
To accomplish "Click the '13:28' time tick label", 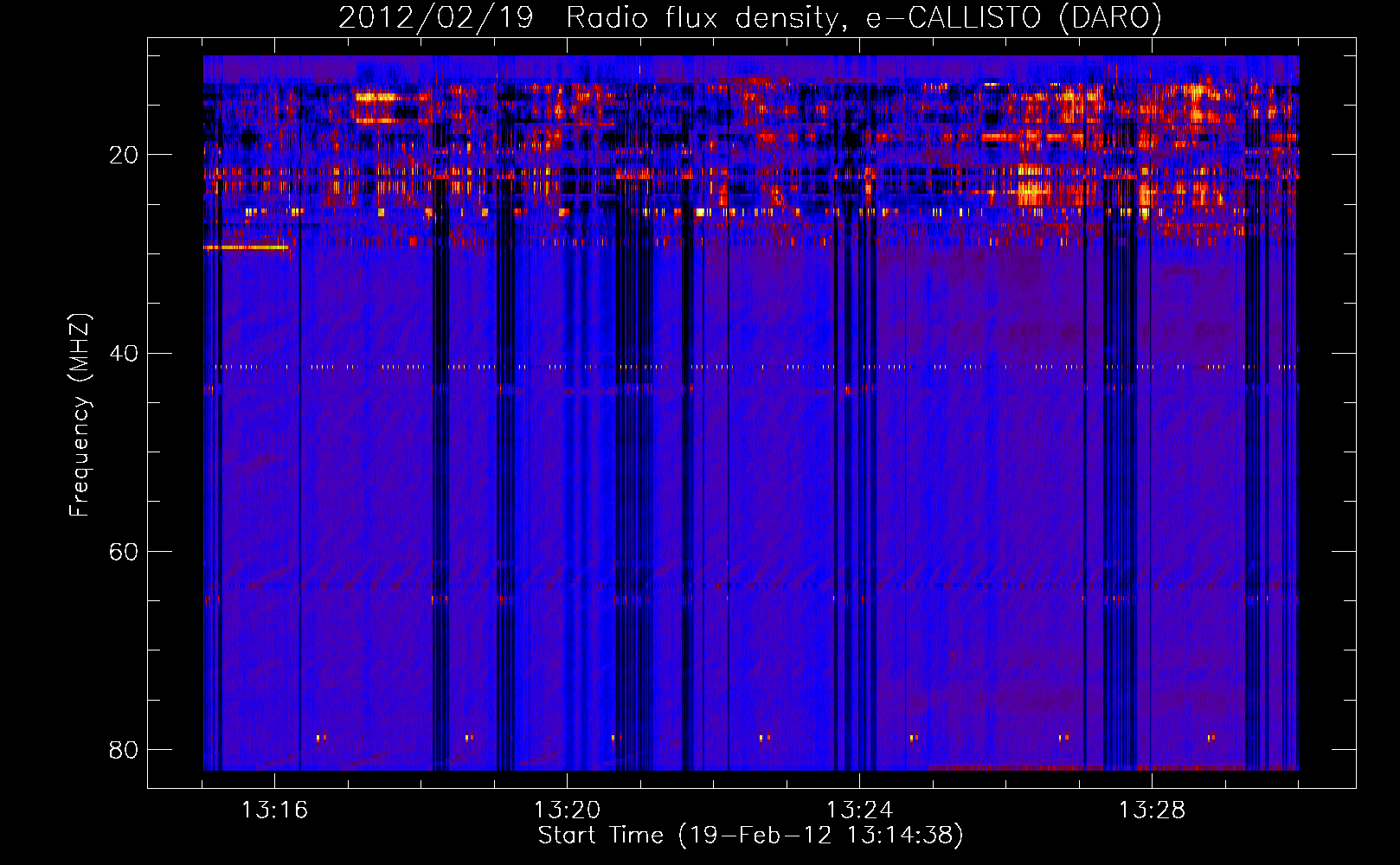I will (x=1152, y=811).
